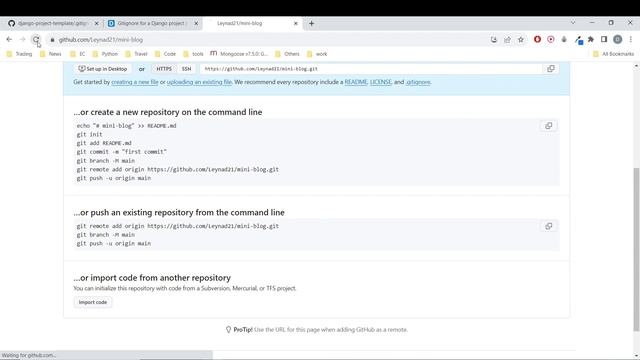Open the Trading bookmarks folder
640x360 pixels.
click(x=19, y=54)
